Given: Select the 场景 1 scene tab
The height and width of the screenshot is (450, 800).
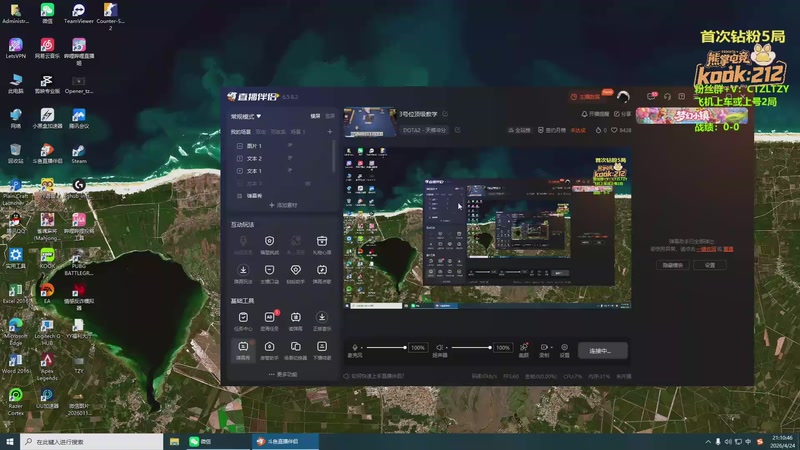Looking at the screenshot, I should [x=297, y=132].
